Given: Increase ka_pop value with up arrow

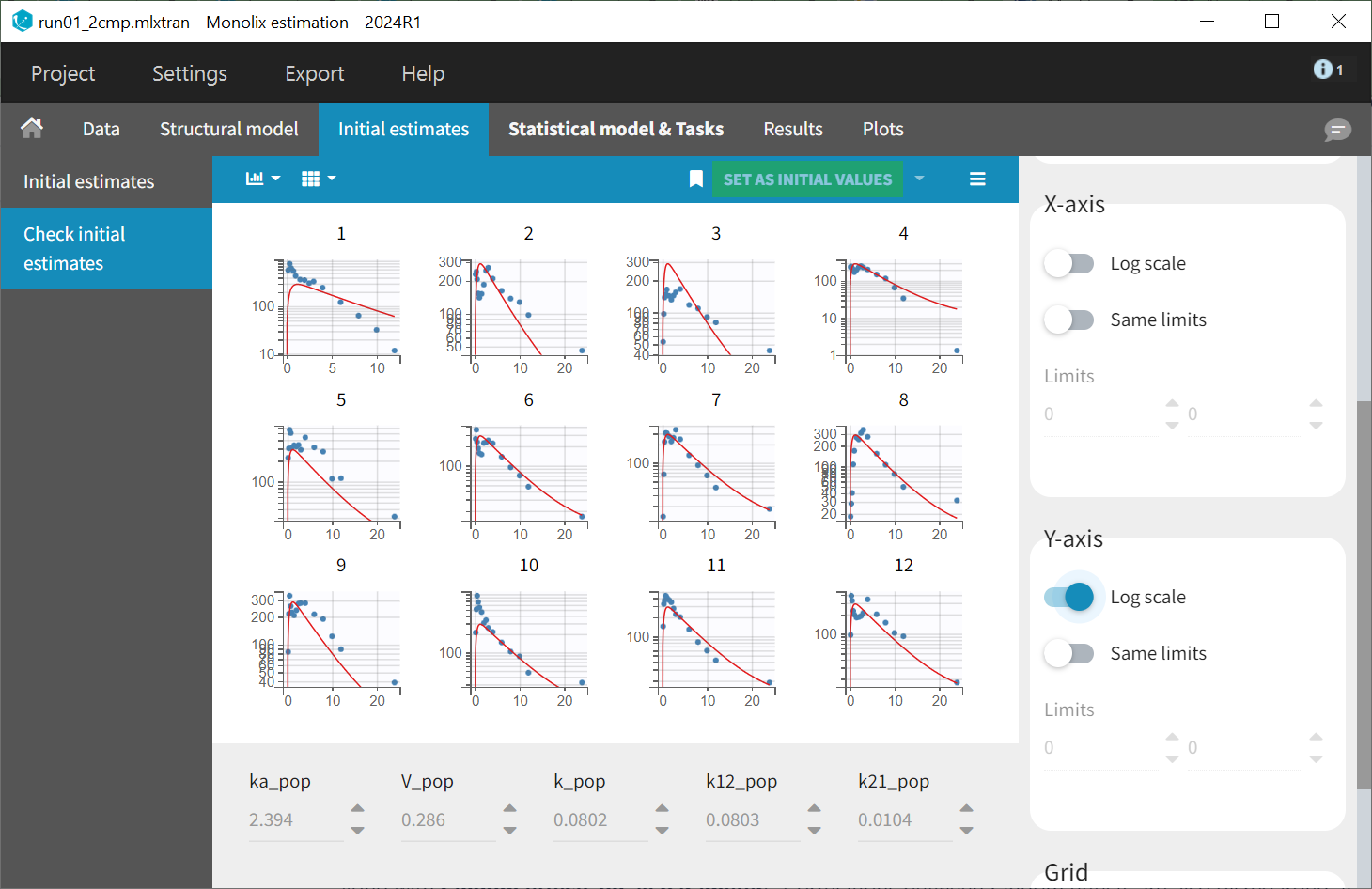Looking at the screenshot, I should pyautogui.click(x=357, y=808).
